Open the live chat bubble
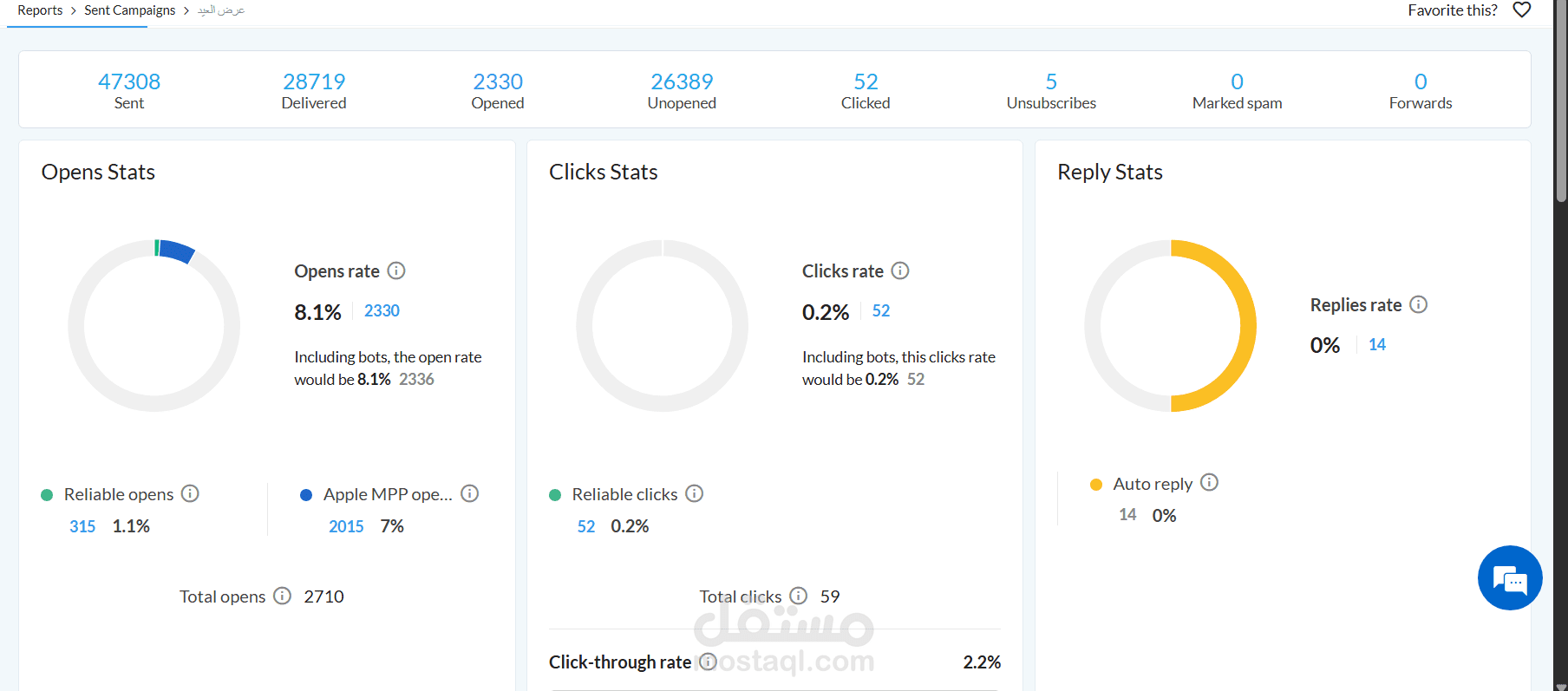The width and height of the screenshot is (1568, 691). [x=1510, y=577]
